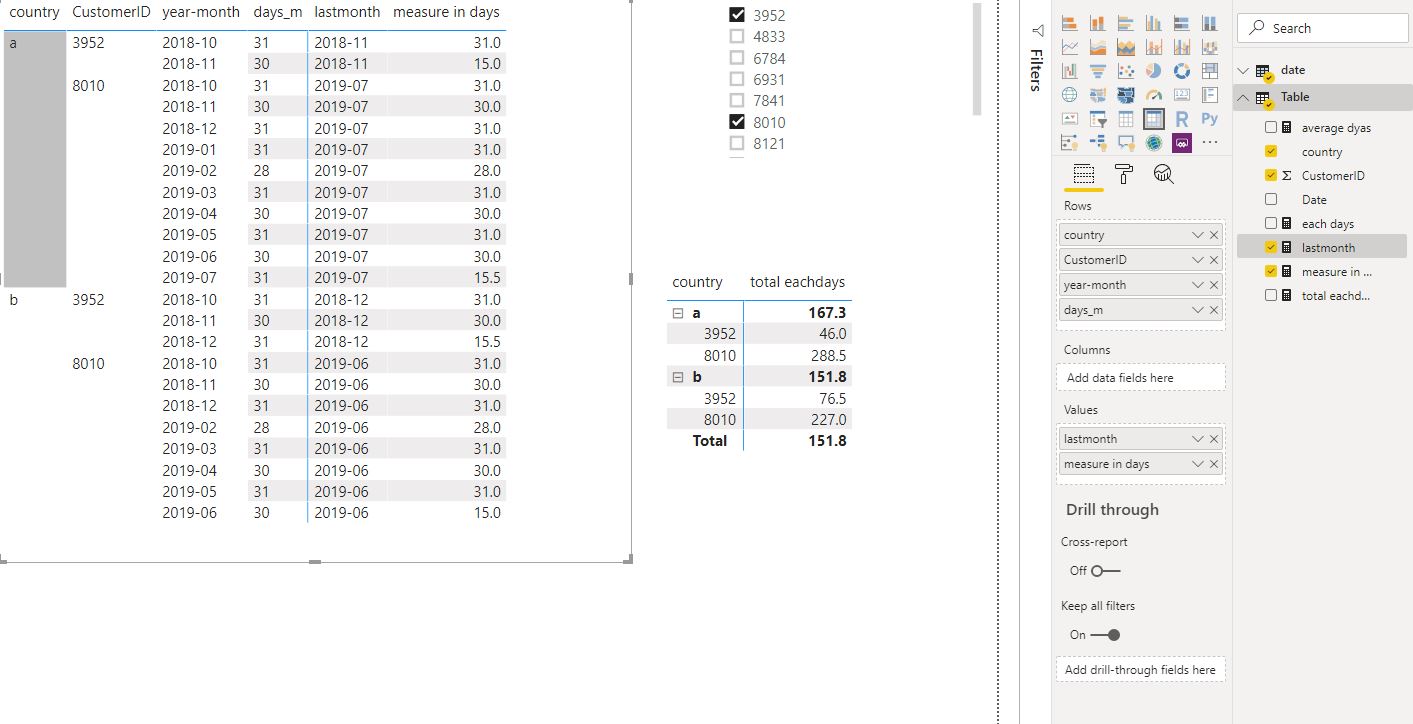
Task: Select the treemap visual
Action: tap(1210, 71)
